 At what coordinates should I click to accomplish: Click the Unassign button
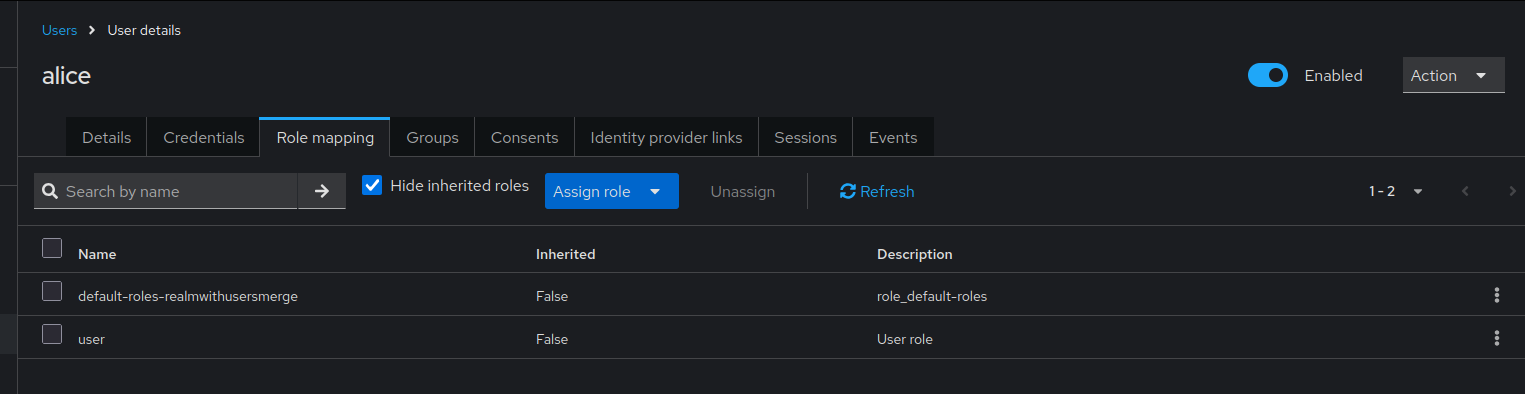coord(743,191)
